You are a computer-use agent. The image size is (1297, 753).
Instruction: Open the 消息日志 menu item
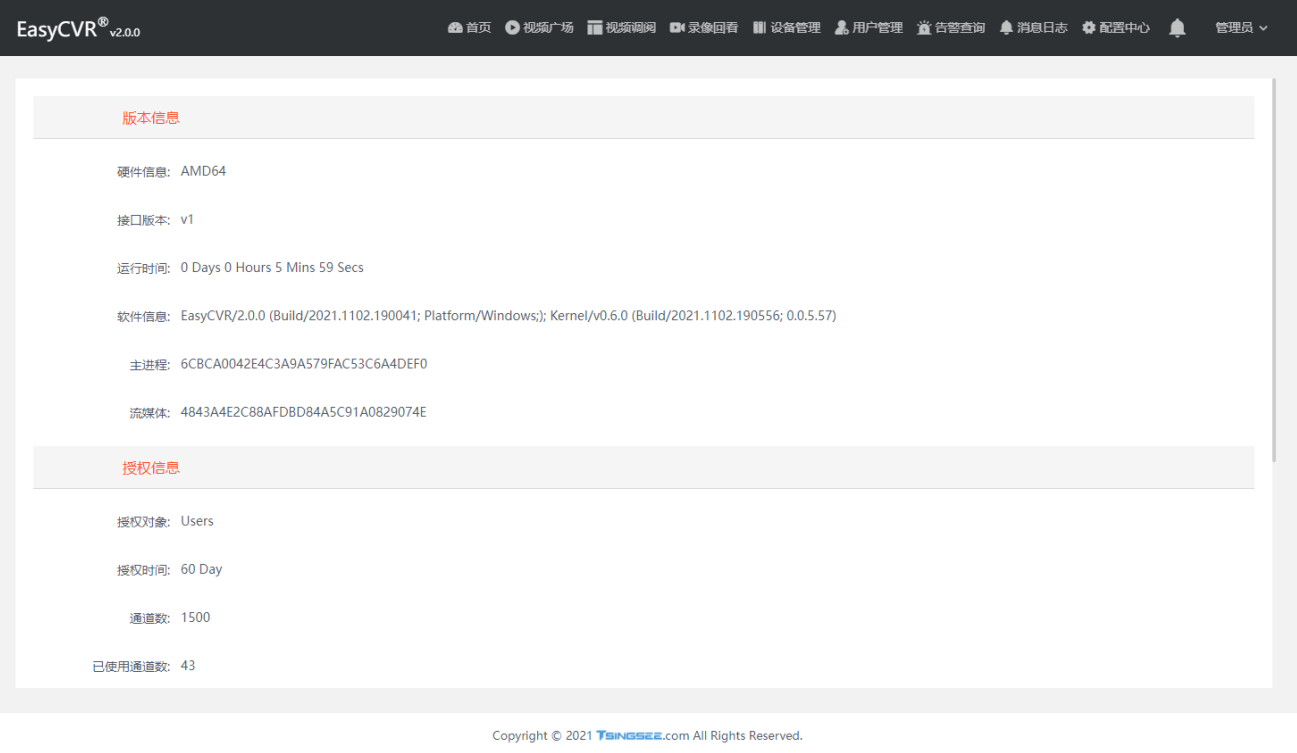pyautogui.click(x=1034, y=28)
